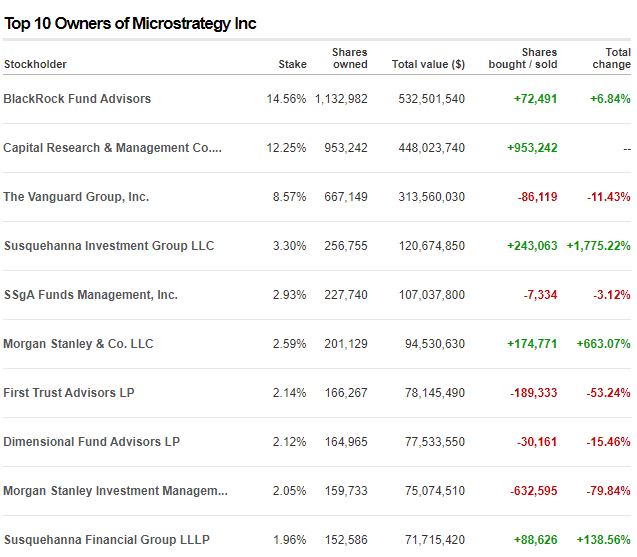Select the +6.84% total change

pyautogui.click(x=610, y=99)
